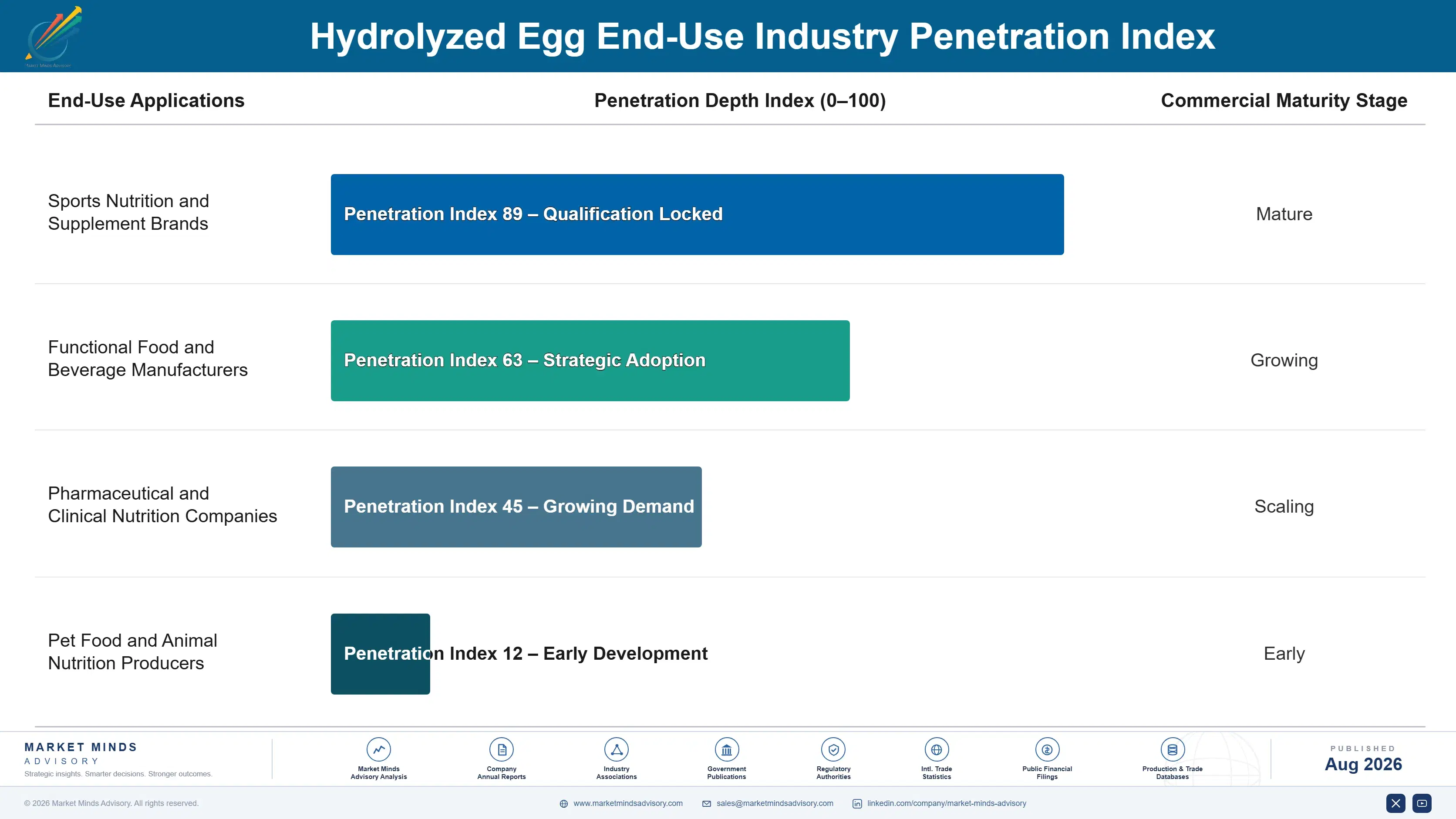Image resolution: width=1456 pixels, height=819 pixels.
Task: Click the Market Minds Advisory Analysis icon
Action: pyautogui.click(x=378, y=749)
